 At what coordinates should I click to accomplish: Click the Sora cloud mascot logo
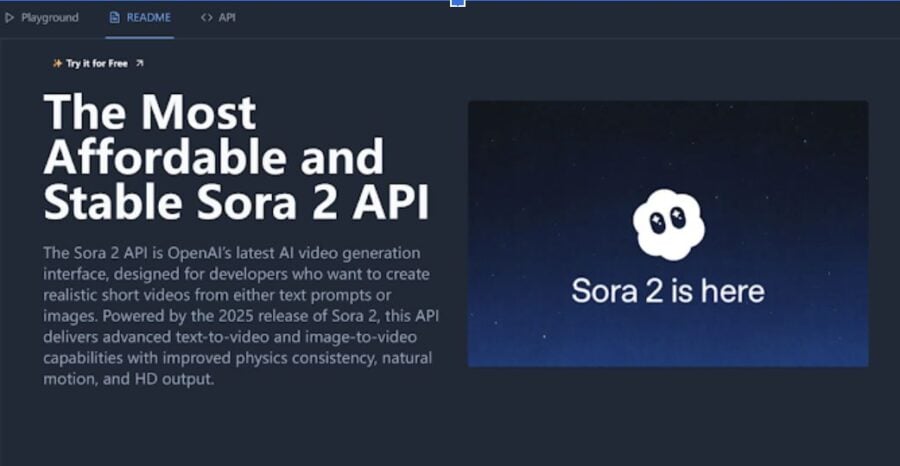(x=668, y=223)
